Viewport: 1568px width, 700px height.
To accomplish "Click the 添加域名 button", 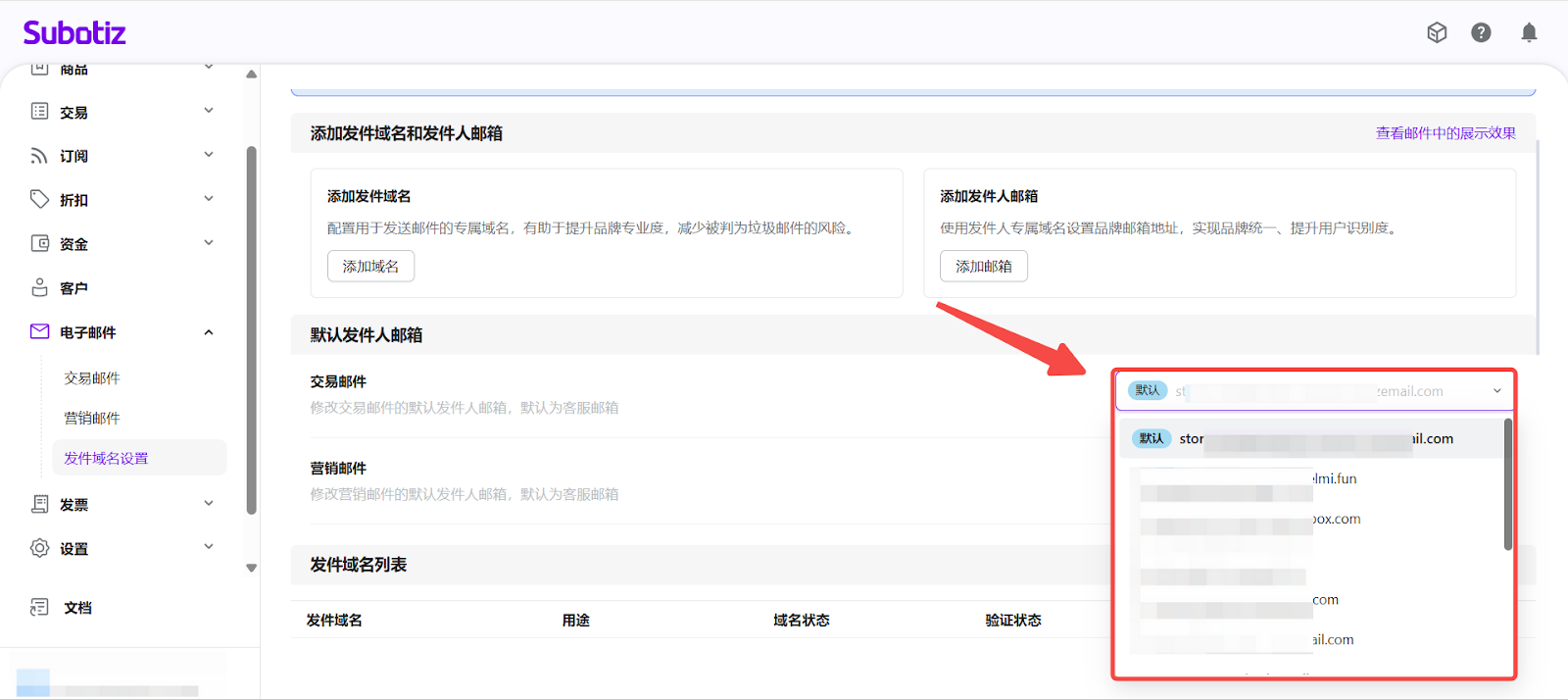I will click(370, 267).
